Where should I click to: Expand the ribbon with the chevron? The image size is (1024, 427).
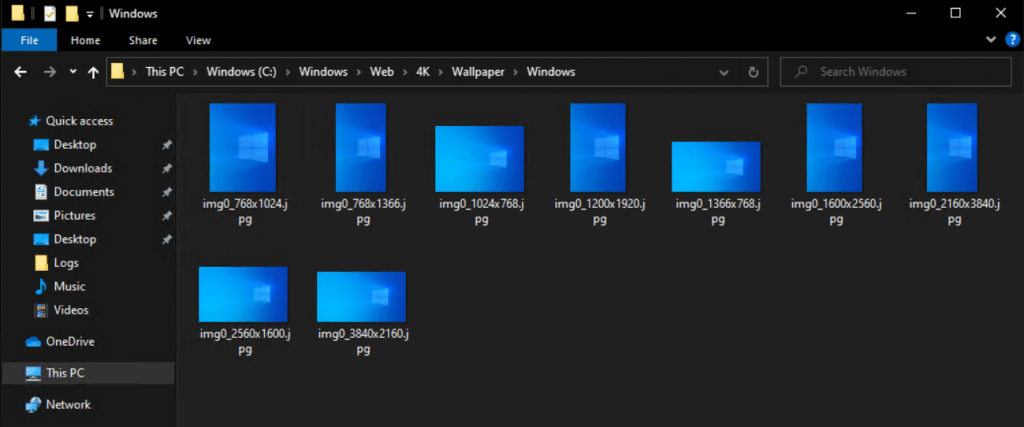(x=992, y=40)
